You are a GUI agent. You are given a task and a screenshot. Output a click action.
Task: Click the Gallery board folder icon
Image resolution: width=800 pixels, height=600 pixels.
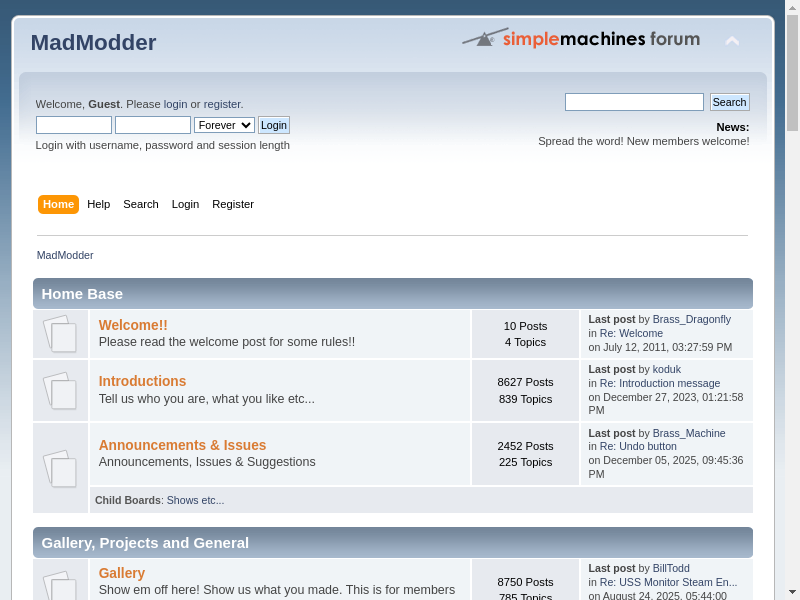60,585
